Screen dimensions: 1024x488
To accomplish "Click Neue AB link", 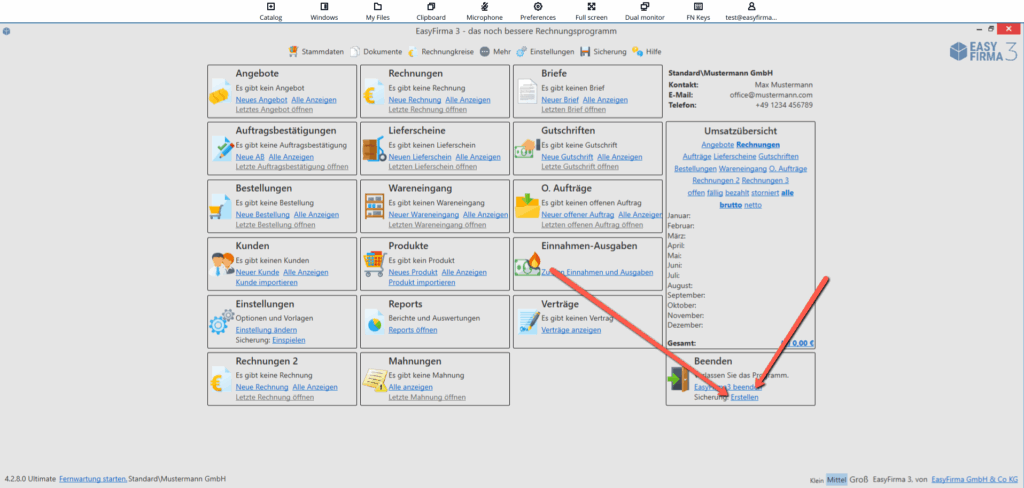I will [250, 157].
